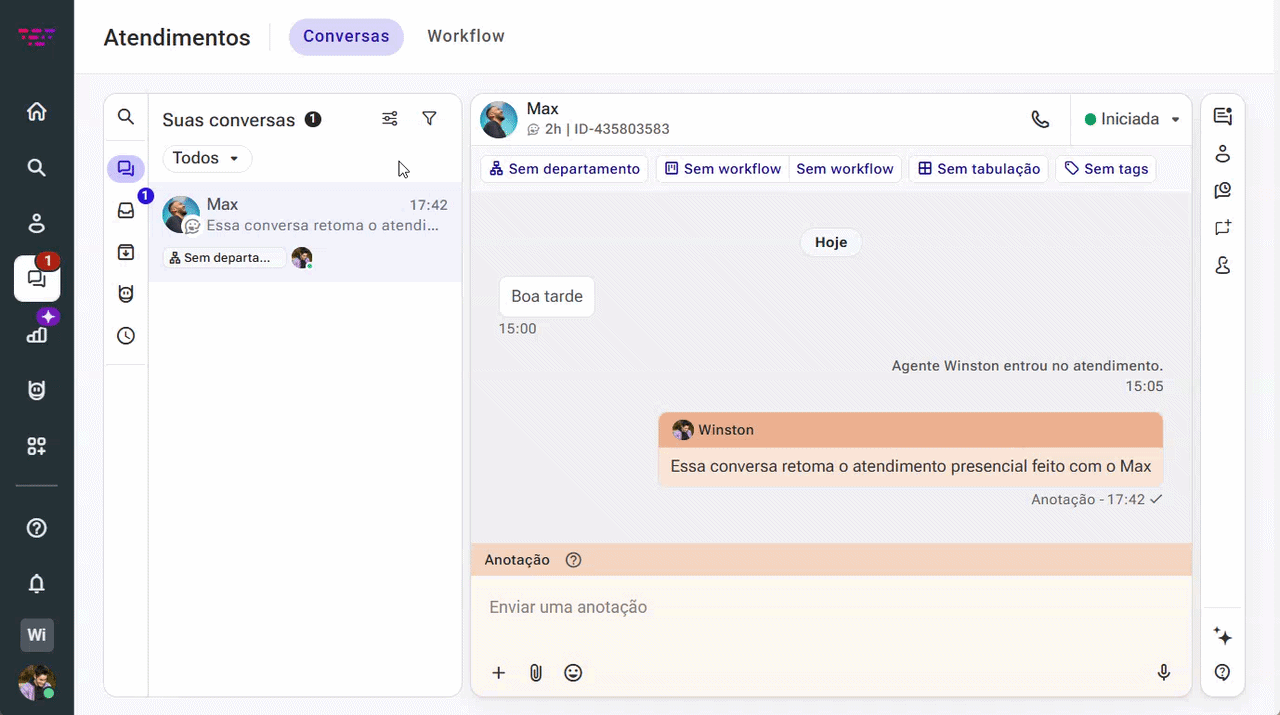This screenshot has height=715, width=1280.
Task: Expand the Iniciada status dropdown
Action: click(1132, 119)
